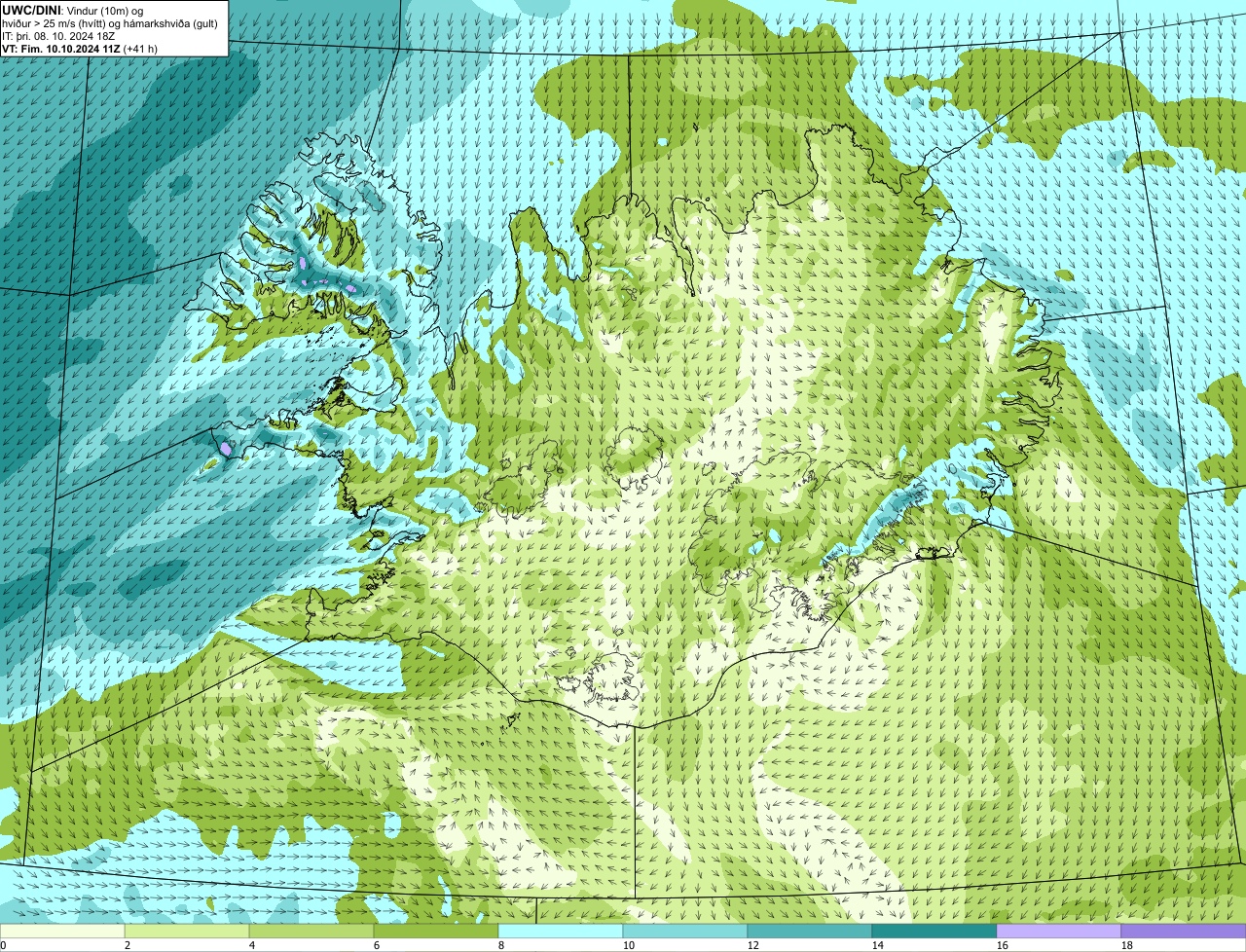Select the 16–18 lavender scale segment
The width and height of the screenshot is (1246, 952).
[x=1059, y=931]
